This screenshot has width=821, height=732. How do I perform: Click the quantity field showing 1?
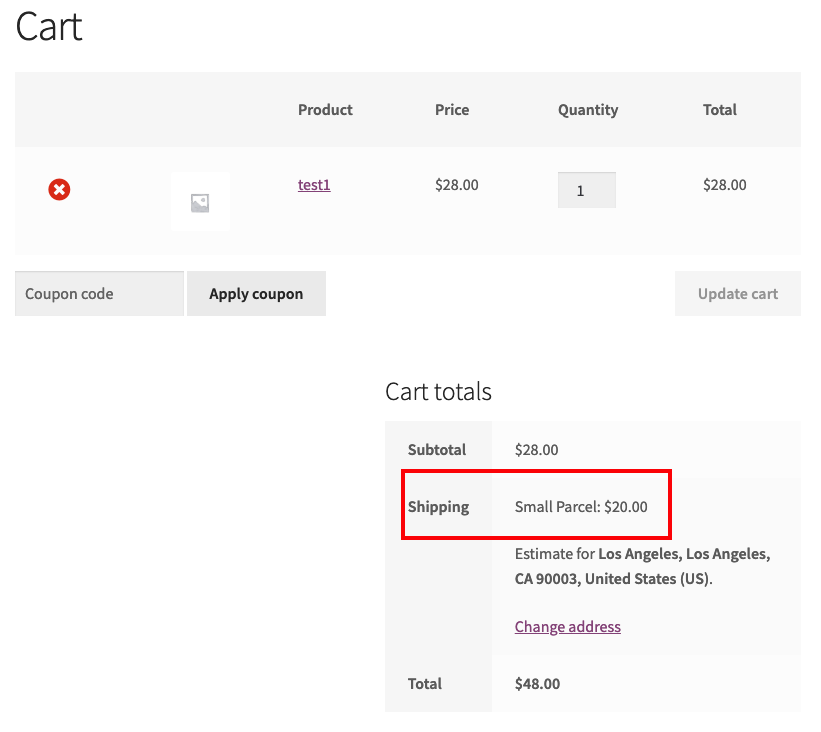pyautogui.click(x=586, y=190)
